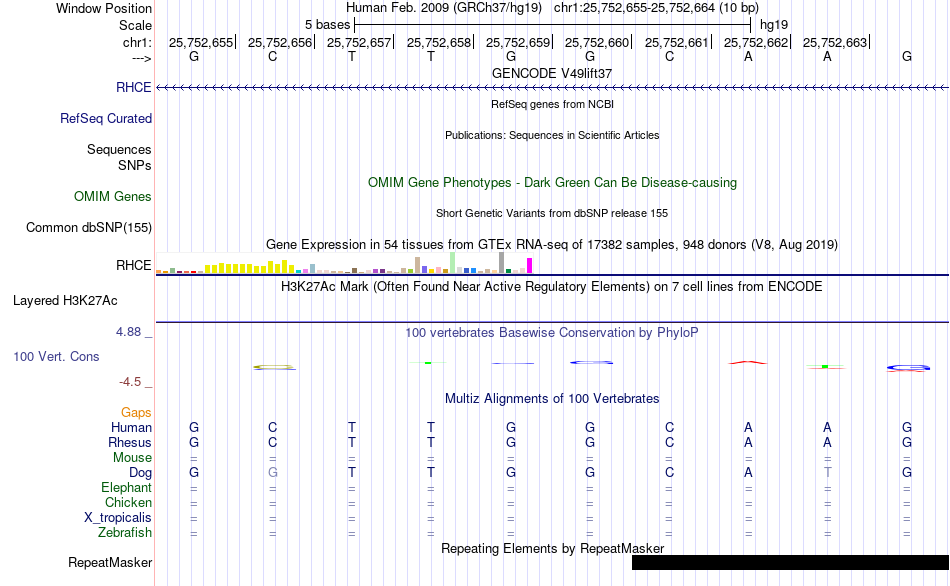The image size is (950, 586).
Task: Click the black RepeatMasker element block
Action: 791,562
